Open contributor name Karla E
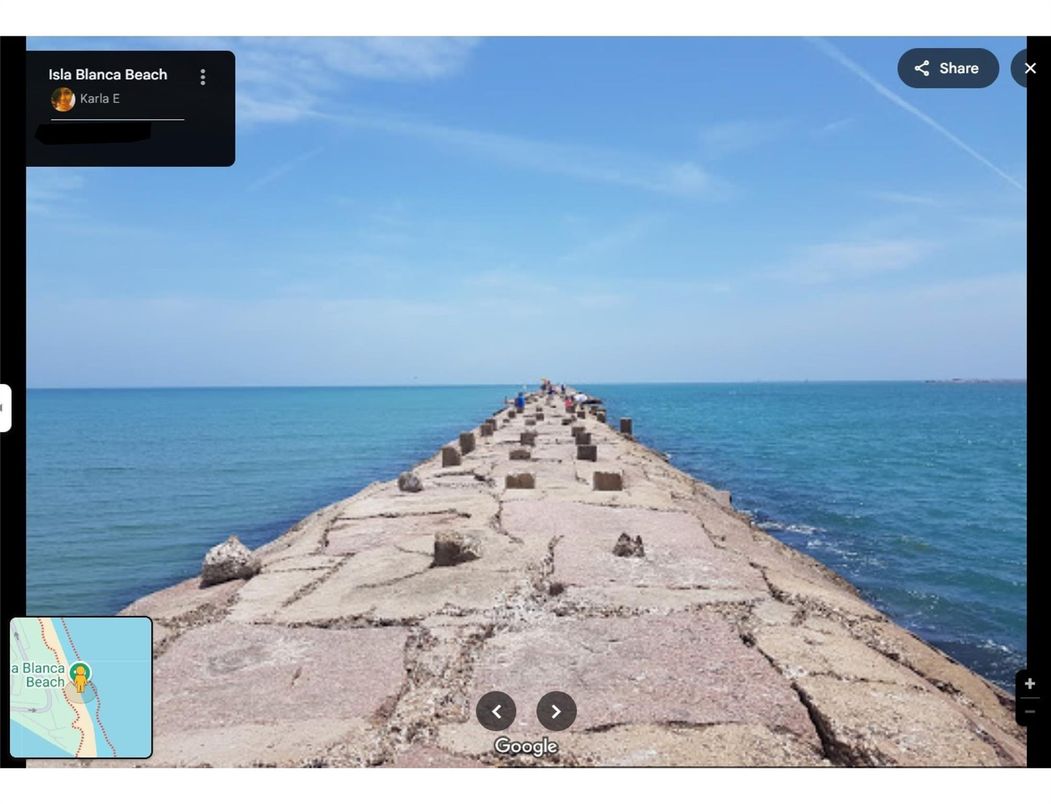Viewport: 1051px width, 804px height. (100, 99)
